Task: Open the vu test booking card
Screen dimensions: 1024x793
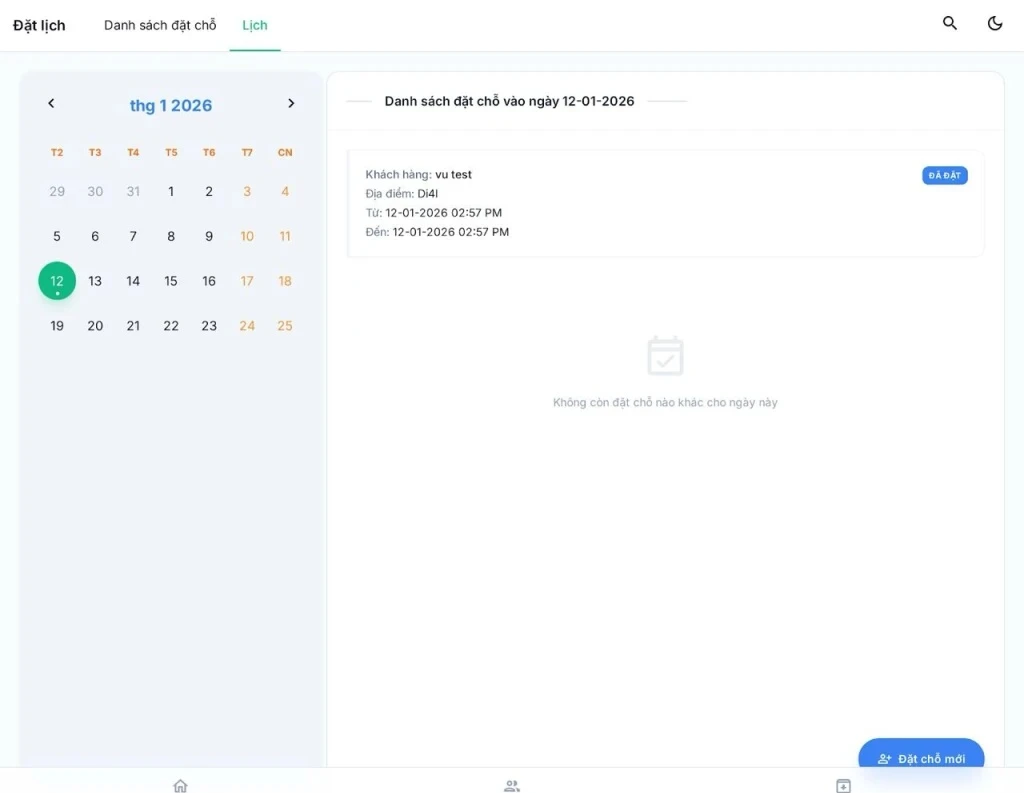Action: tap(665, 204)
